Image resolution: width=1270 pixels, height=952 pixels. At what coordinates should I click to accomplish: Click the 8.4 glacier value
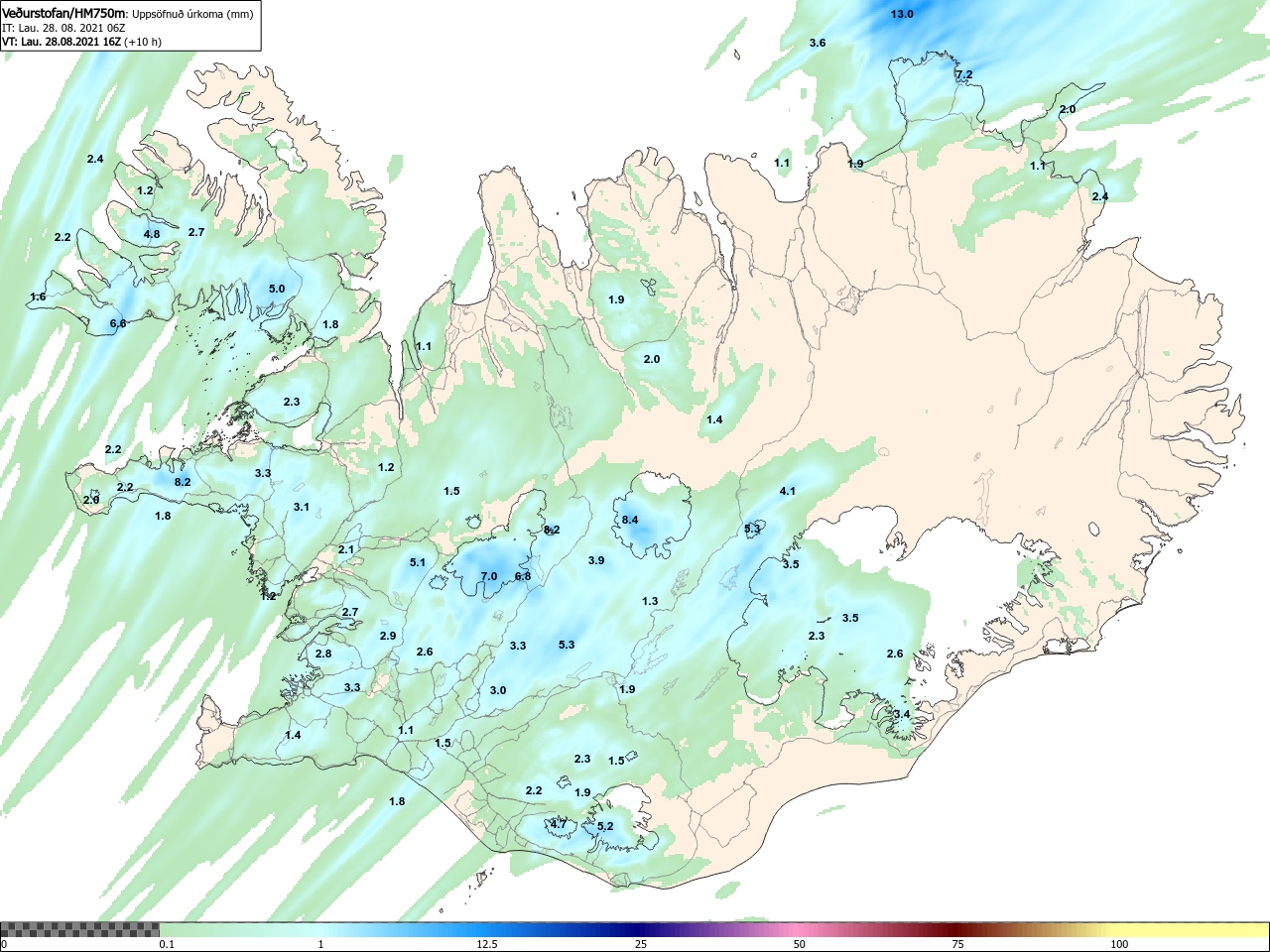point(630,521)
